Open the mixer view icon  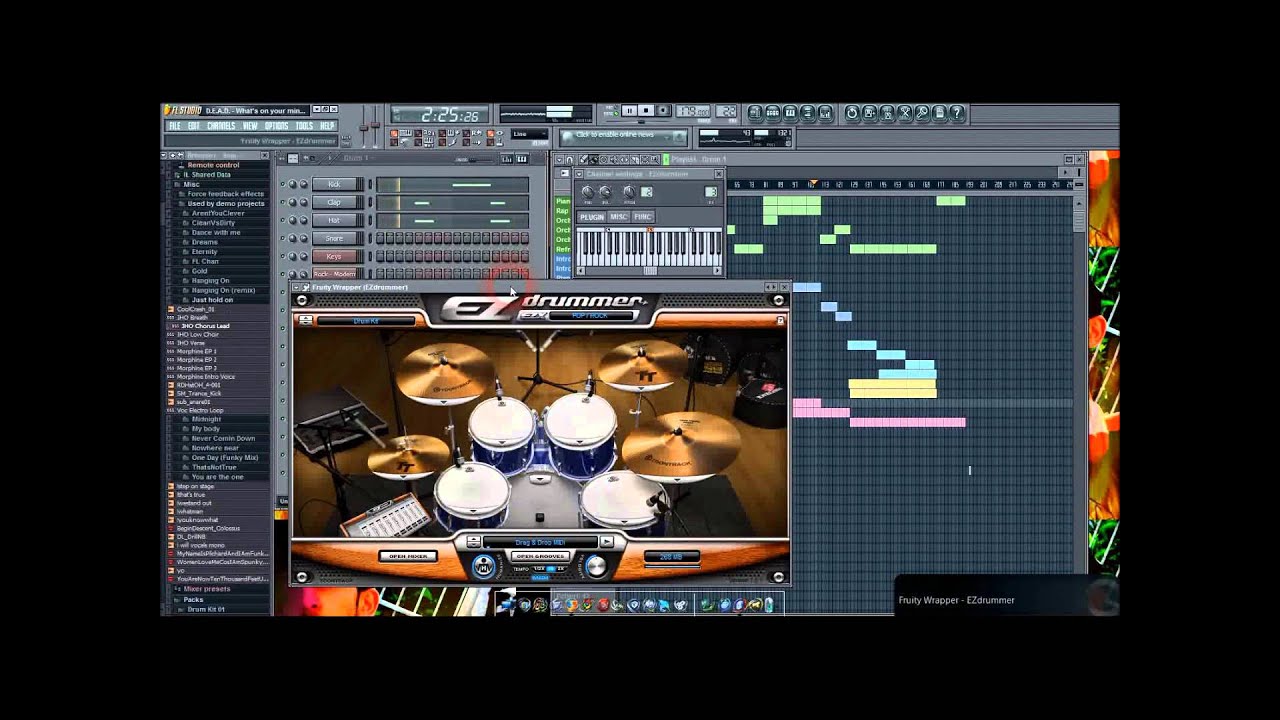point(825,113)
